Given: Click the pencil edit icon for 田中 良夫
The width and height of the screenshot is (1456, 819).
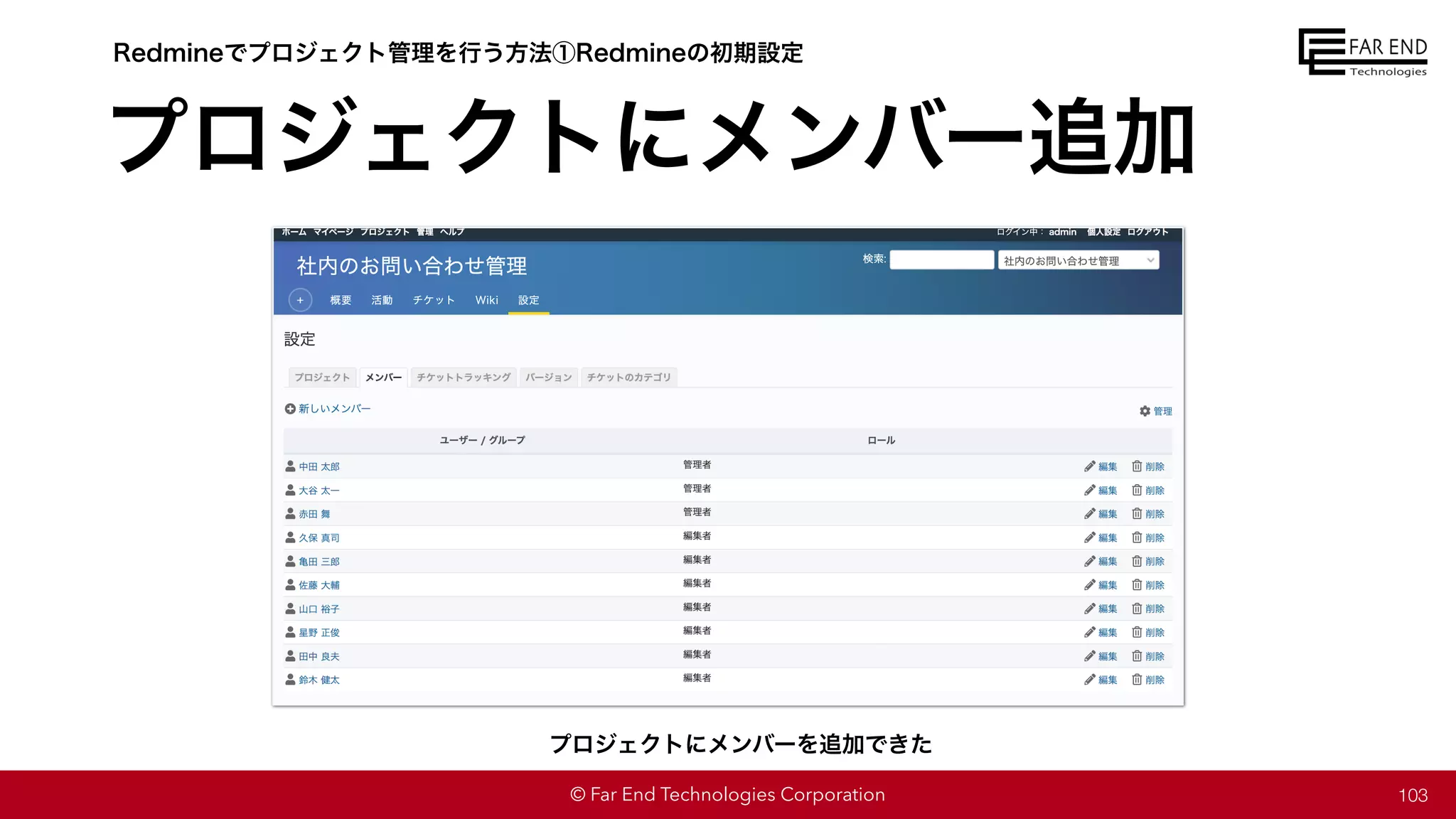Looking at the screenshot, I should [x=1089, y=655].
